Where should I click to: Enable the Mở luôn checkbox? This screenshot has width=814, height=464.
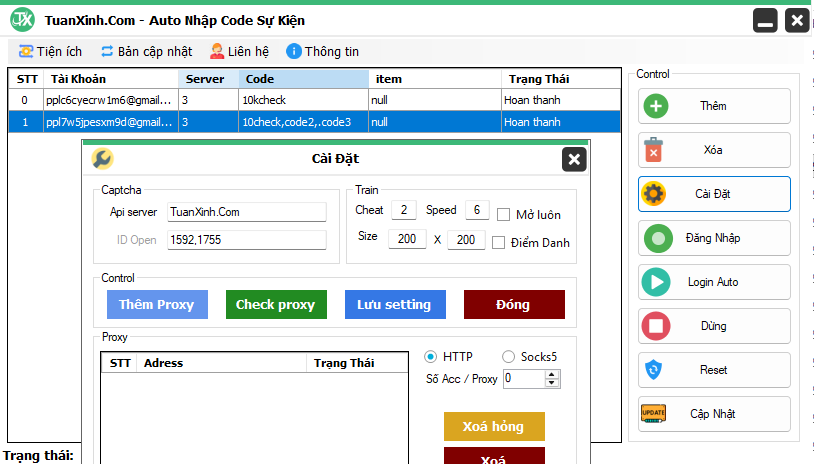click(504, 214)
